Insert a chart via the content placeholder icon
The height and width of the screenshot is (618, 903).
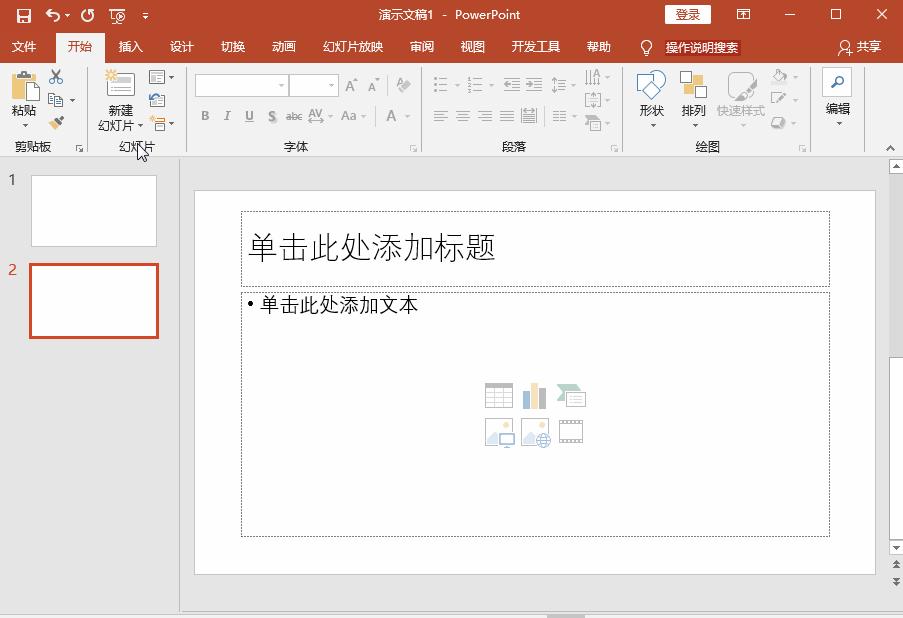(x=535, y=395)
